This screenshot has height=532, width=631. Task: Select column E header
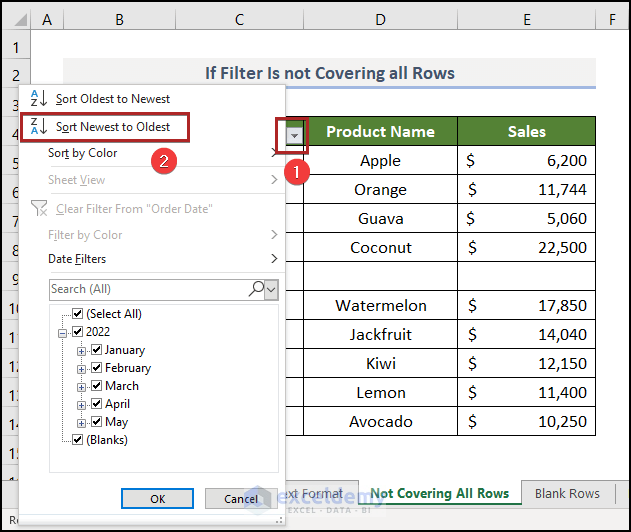pos(526,19)
